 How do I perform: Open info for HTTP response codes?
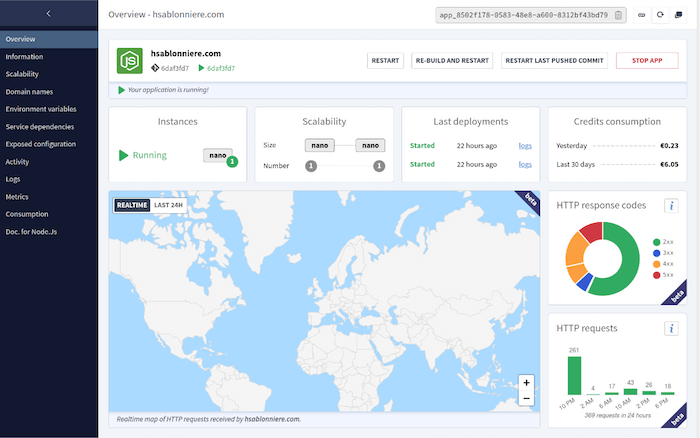pos(672,206)
